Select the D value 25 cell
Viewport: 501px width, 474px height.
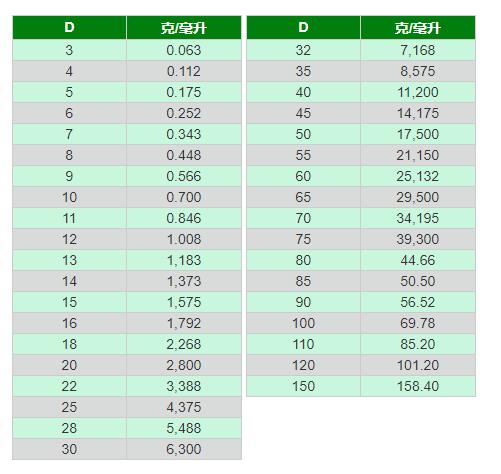click(69, 407)
